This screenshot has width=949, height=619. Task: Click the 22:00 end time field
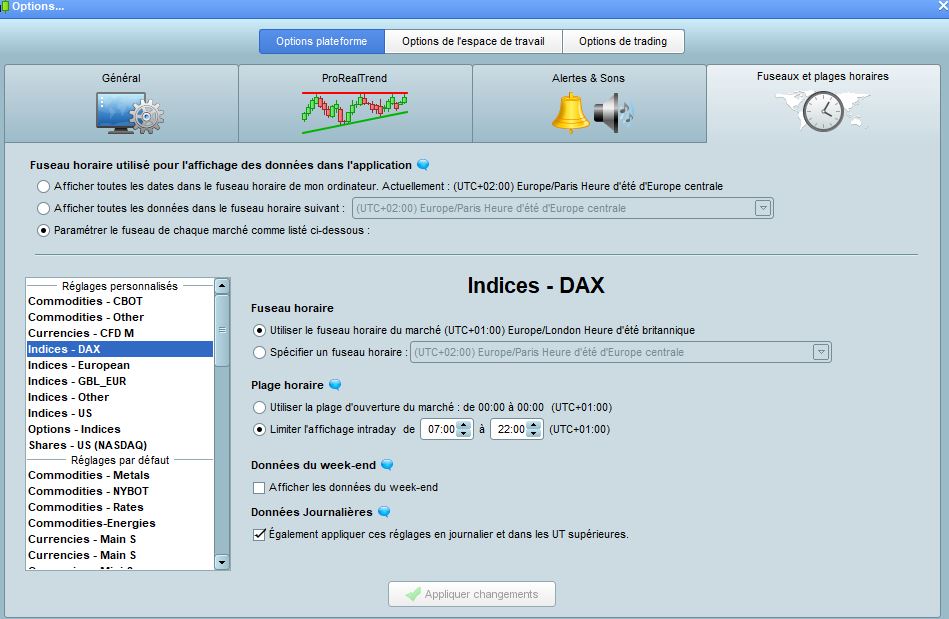pyautogui.click(x=510, y=429)
